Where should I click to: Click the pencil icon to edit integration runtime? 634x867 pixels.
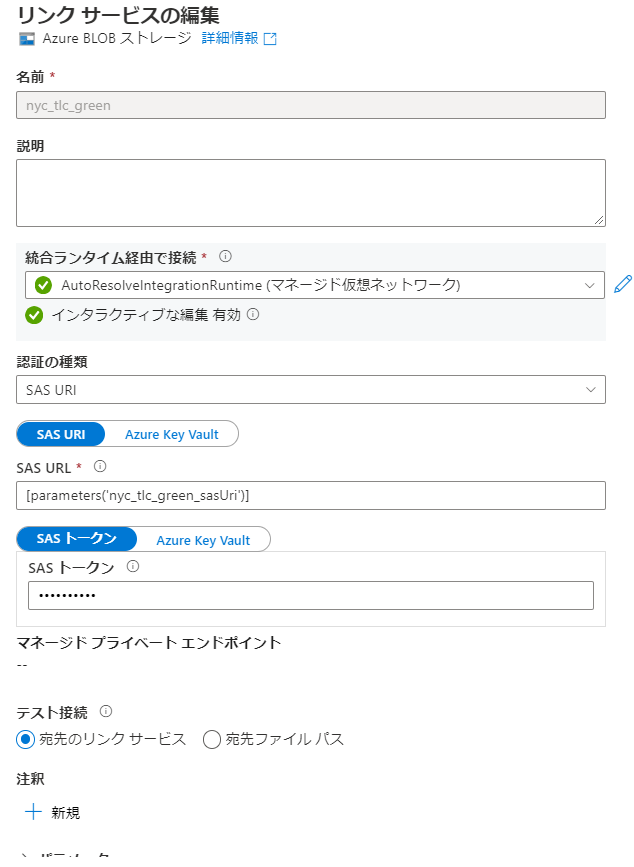[623, 285]
